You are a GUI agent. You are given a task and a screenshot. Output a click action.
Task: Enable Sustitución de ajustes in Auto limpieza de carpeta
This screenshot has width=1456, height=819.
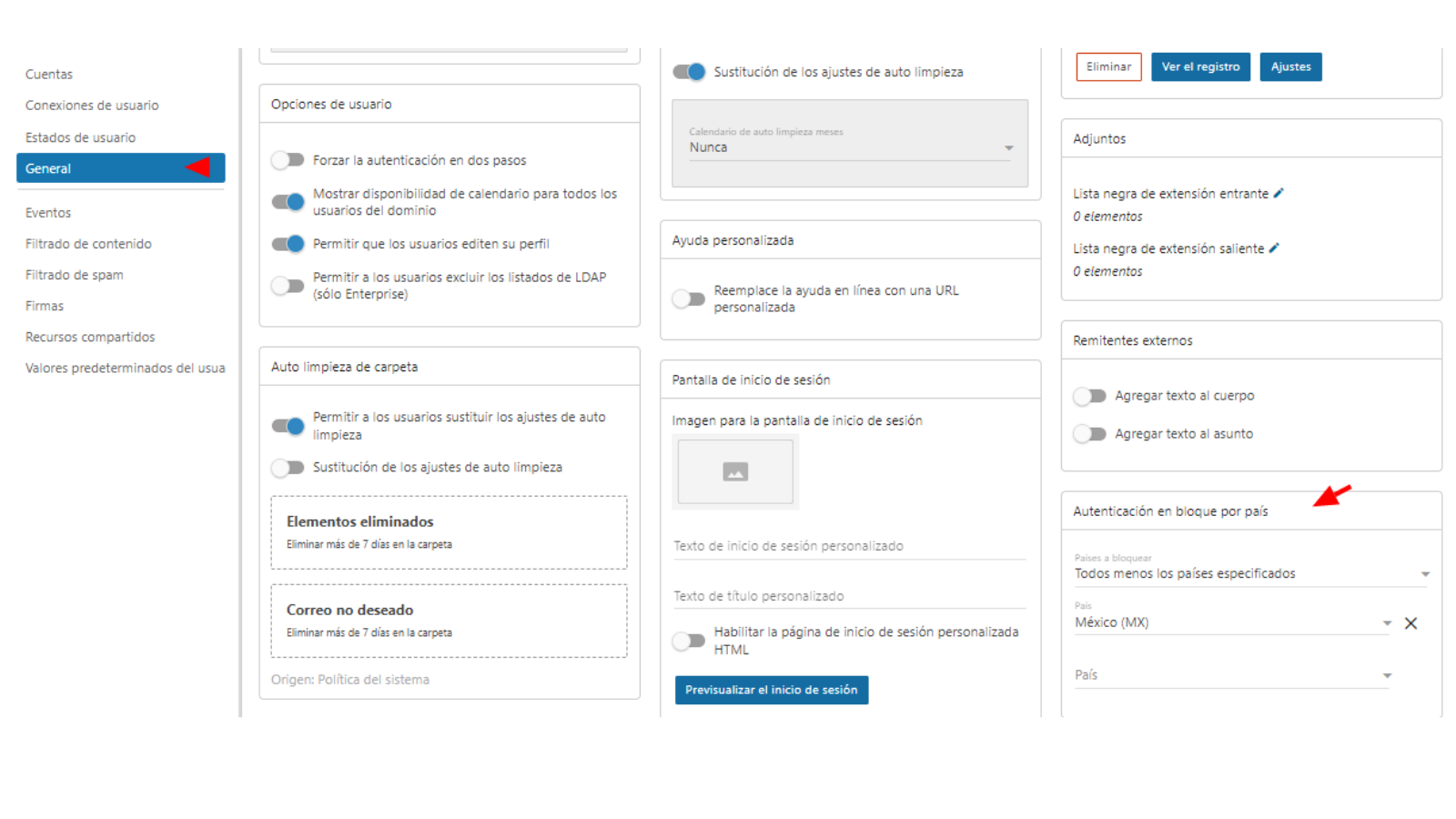coord(288,468)
